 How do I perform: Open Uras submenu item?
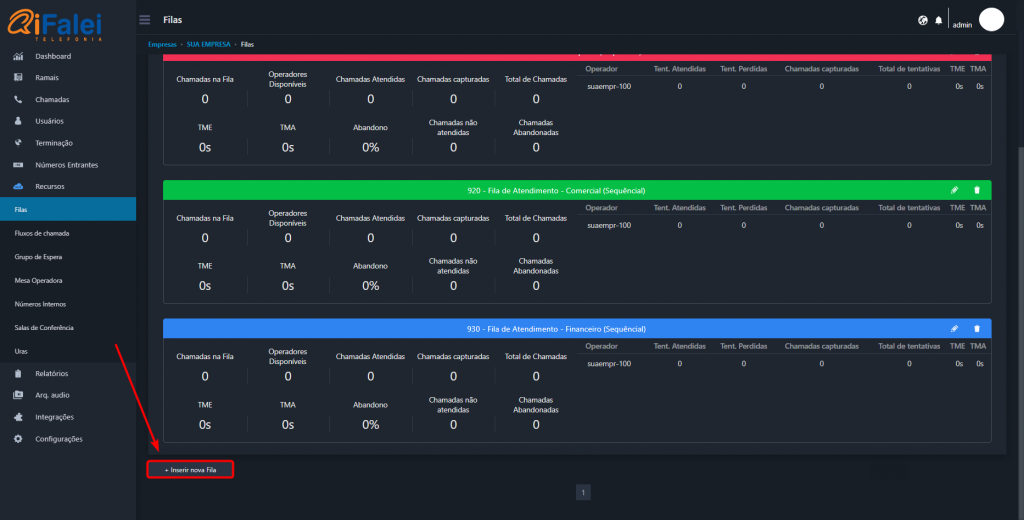coord(21,351)
